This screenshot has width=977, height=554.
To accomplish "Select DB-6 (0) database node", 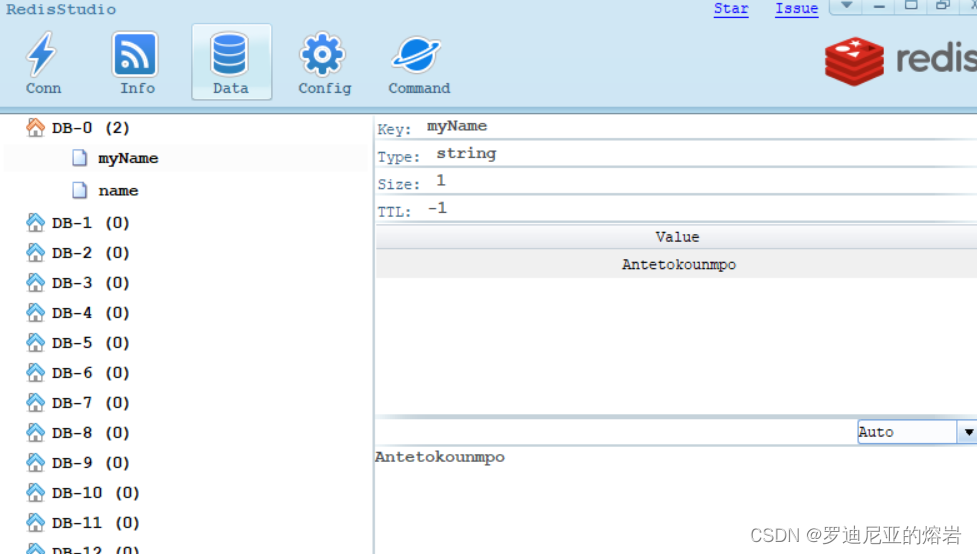I will [x=90, y=372].
